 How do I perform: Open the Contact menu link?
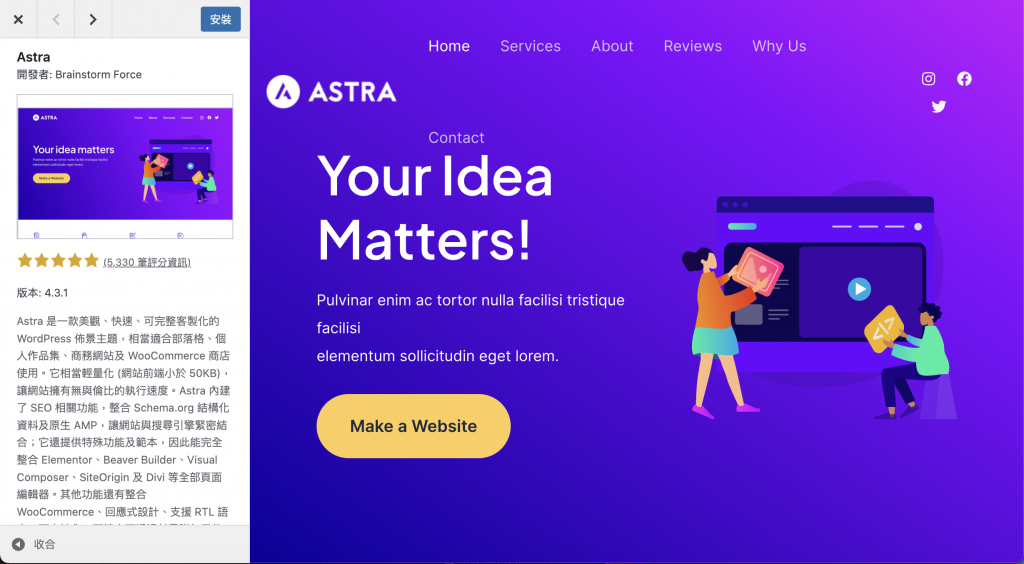click(456, 138)
